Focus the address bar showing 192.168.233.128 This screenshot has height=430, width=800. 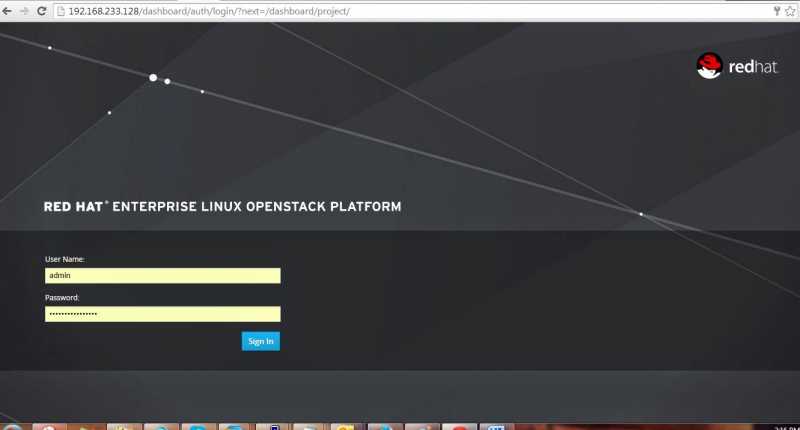pos(413,11)
